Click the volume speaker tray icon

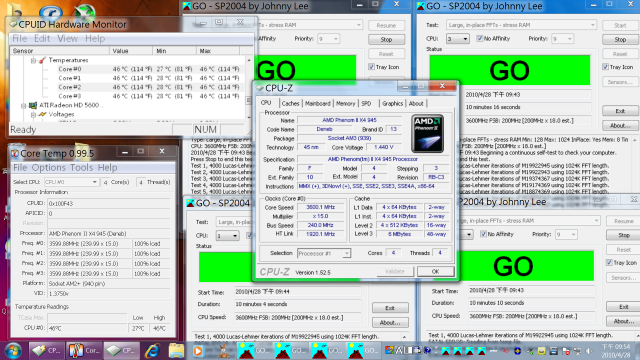[x=589, y=351]
